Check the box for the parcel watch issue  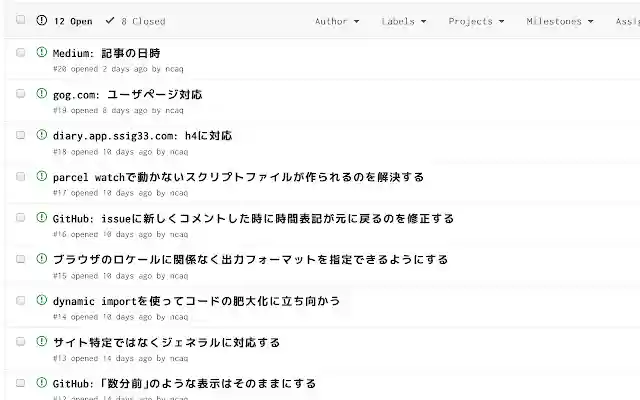coord(20,177)
